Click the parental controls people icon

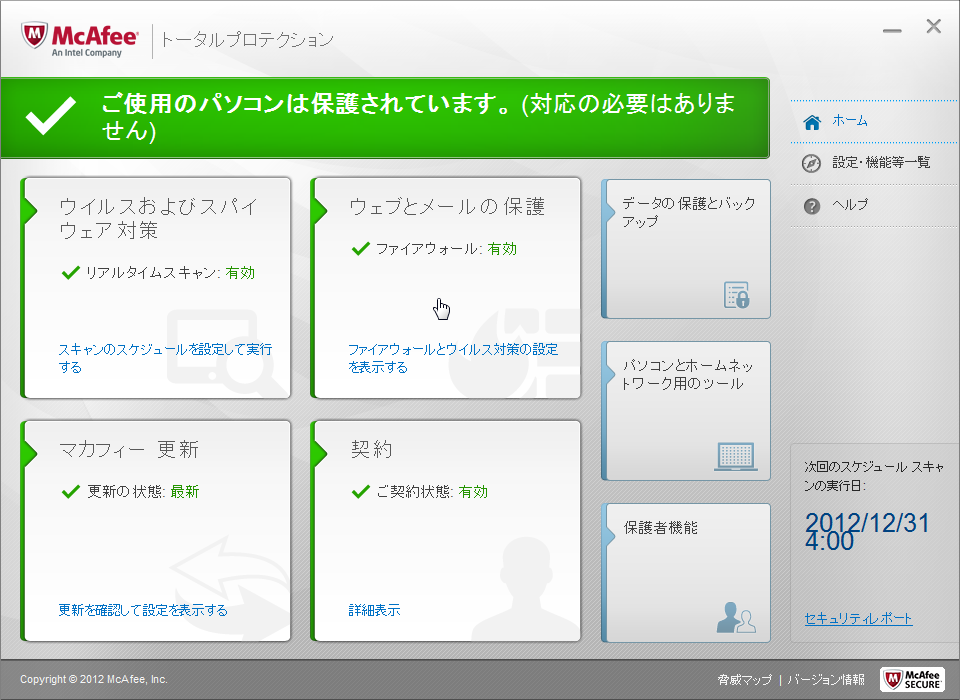point(736,618)
